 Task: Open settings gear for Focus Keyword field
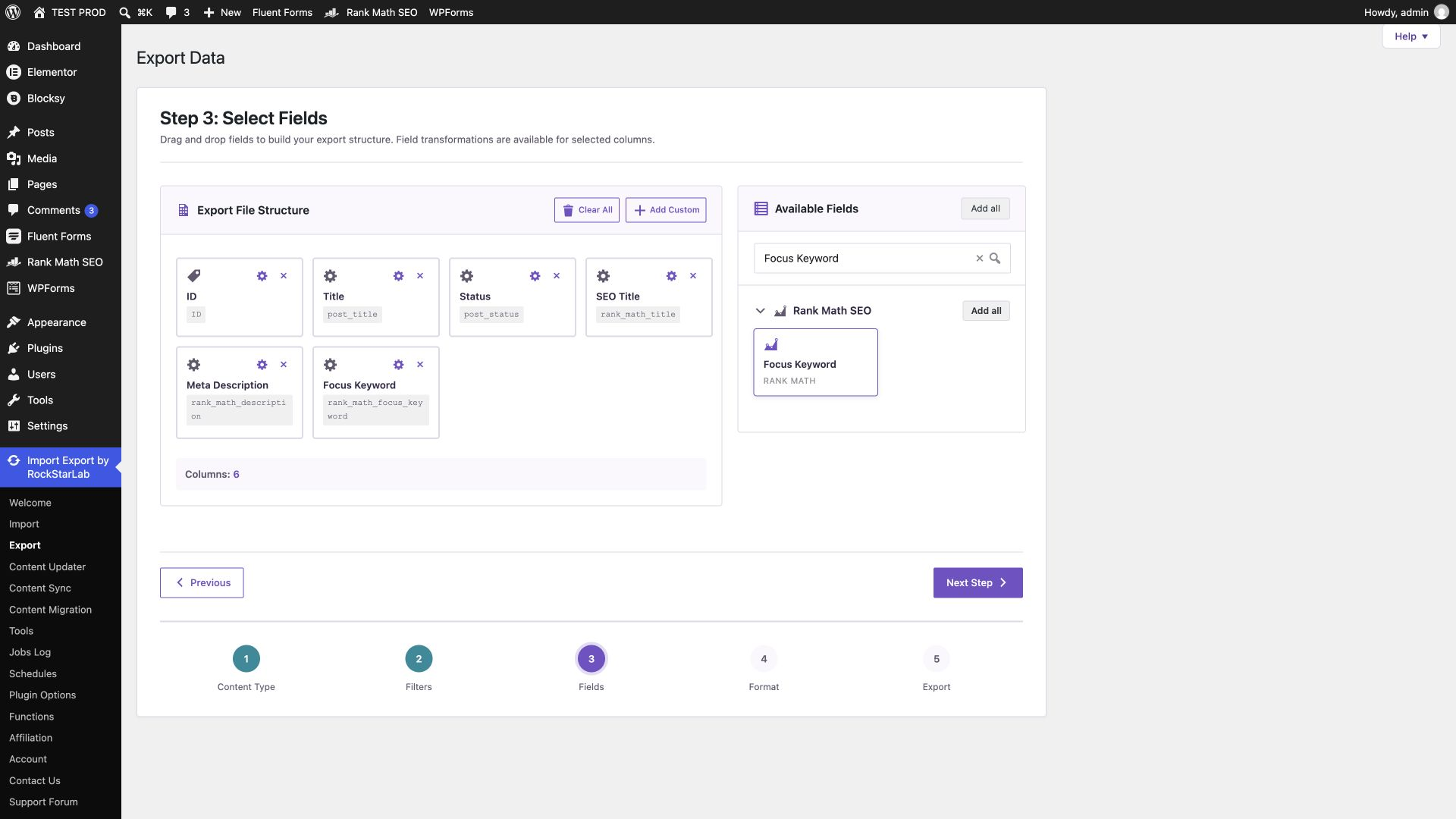coord(398,365)
